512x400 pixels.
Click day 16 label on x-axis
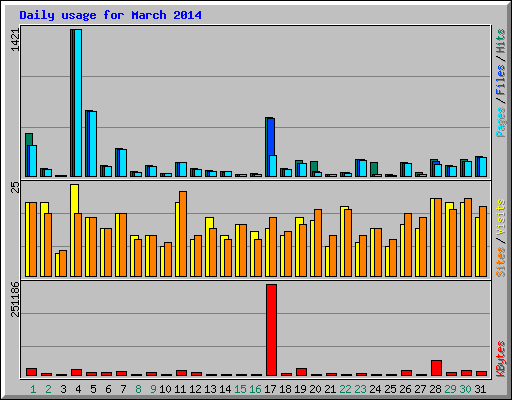[255, 389]
